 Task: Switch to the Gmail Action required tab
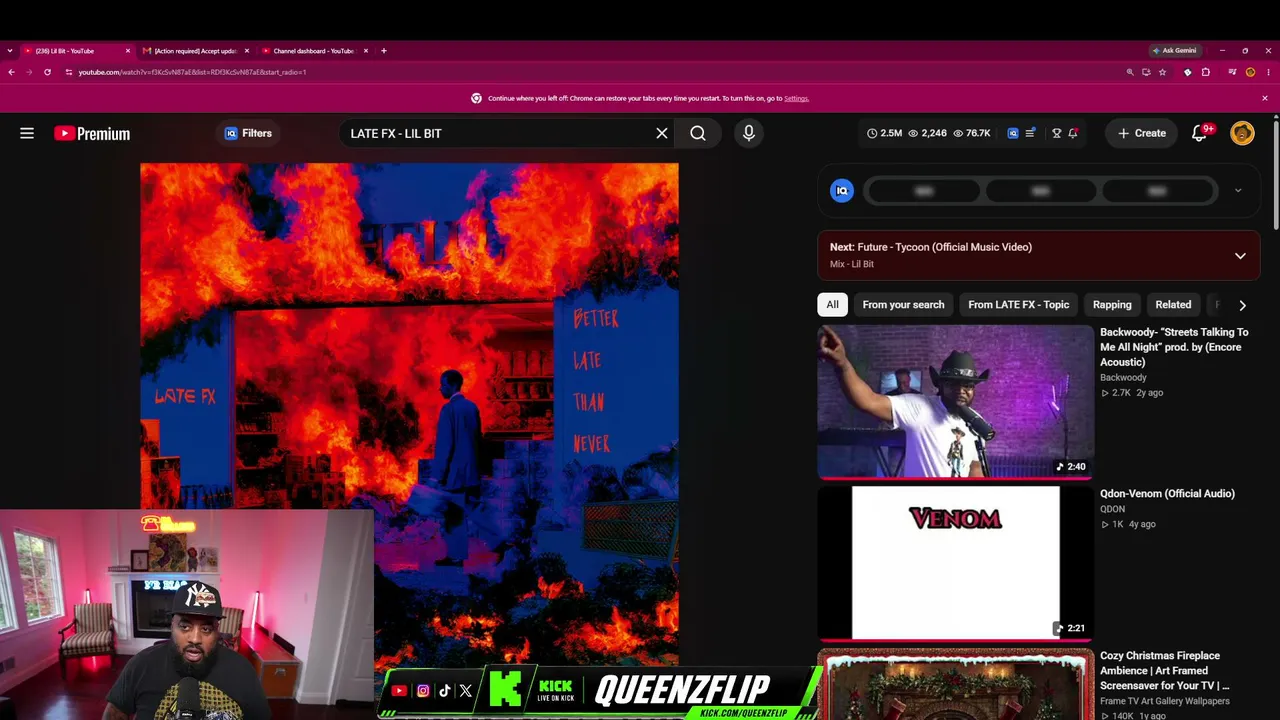coord(195,51)
